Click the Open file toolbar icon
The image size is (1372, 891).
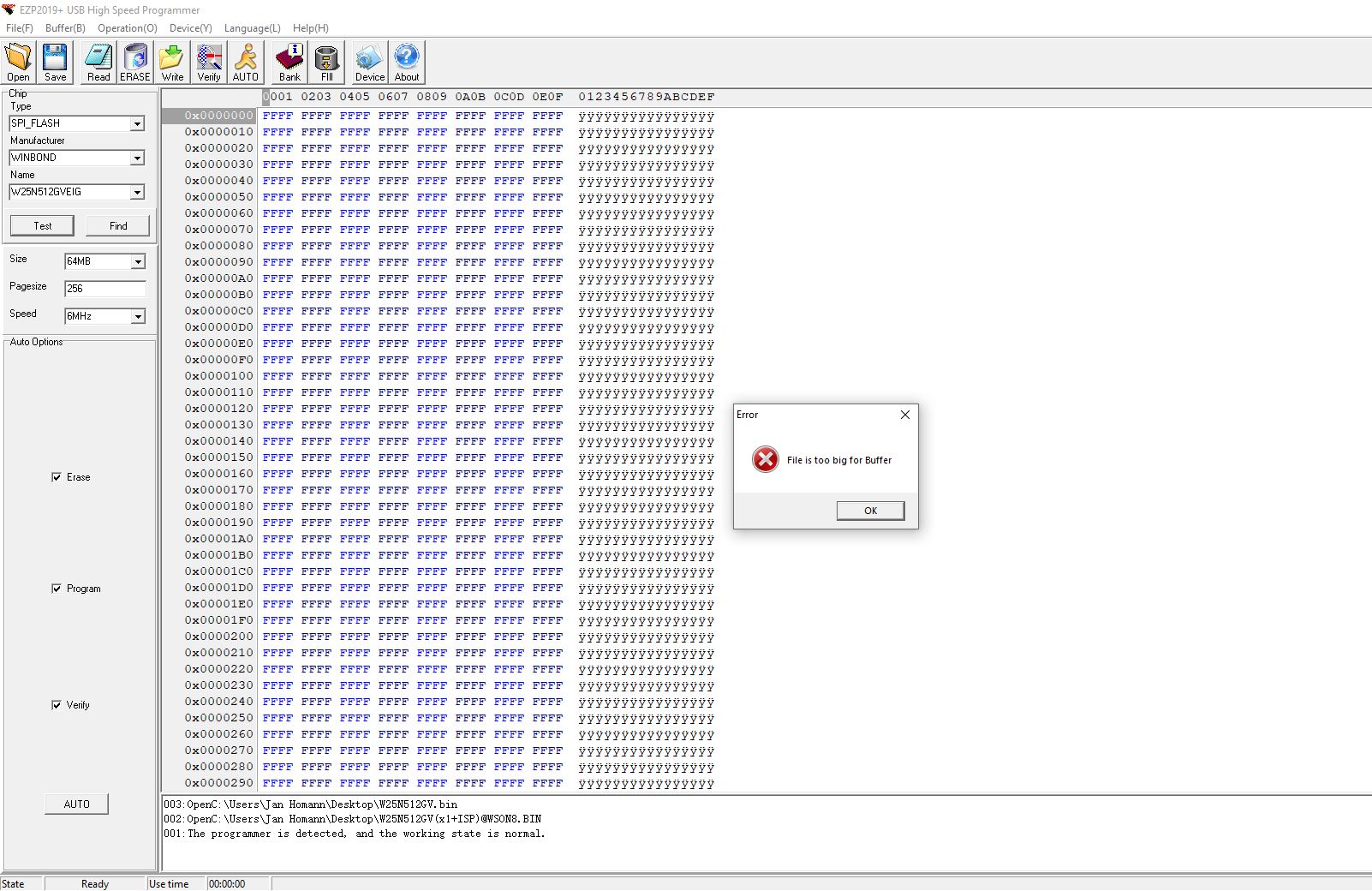[18, 63]
